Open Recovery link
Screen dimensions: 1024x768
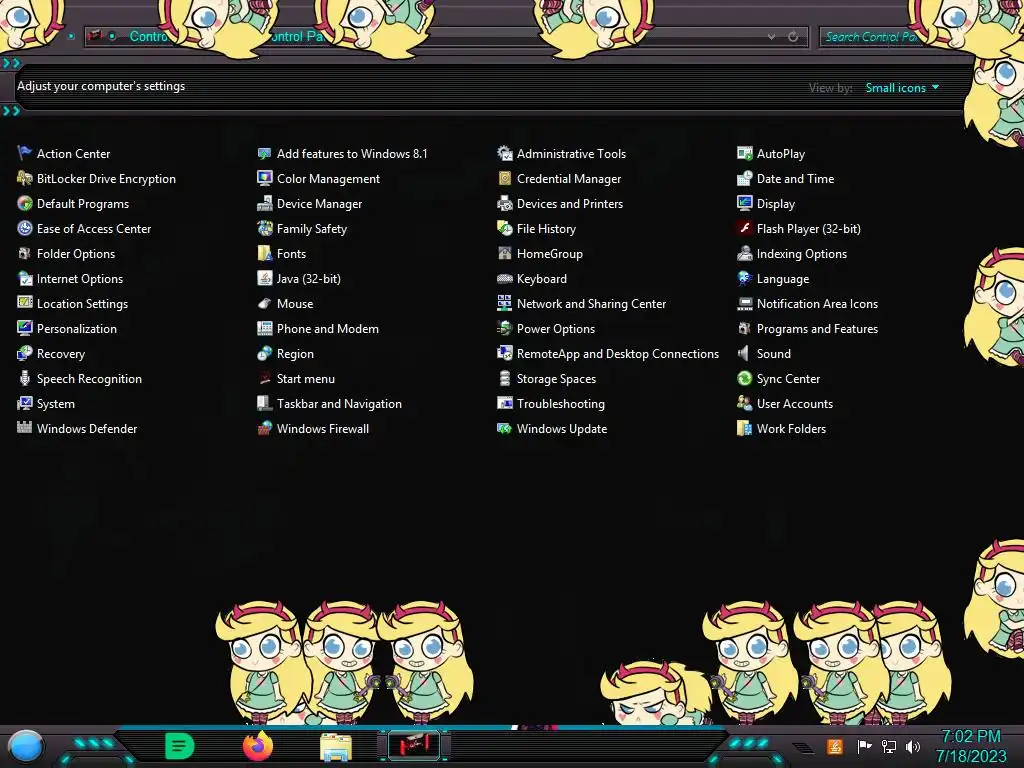(61, 353)
